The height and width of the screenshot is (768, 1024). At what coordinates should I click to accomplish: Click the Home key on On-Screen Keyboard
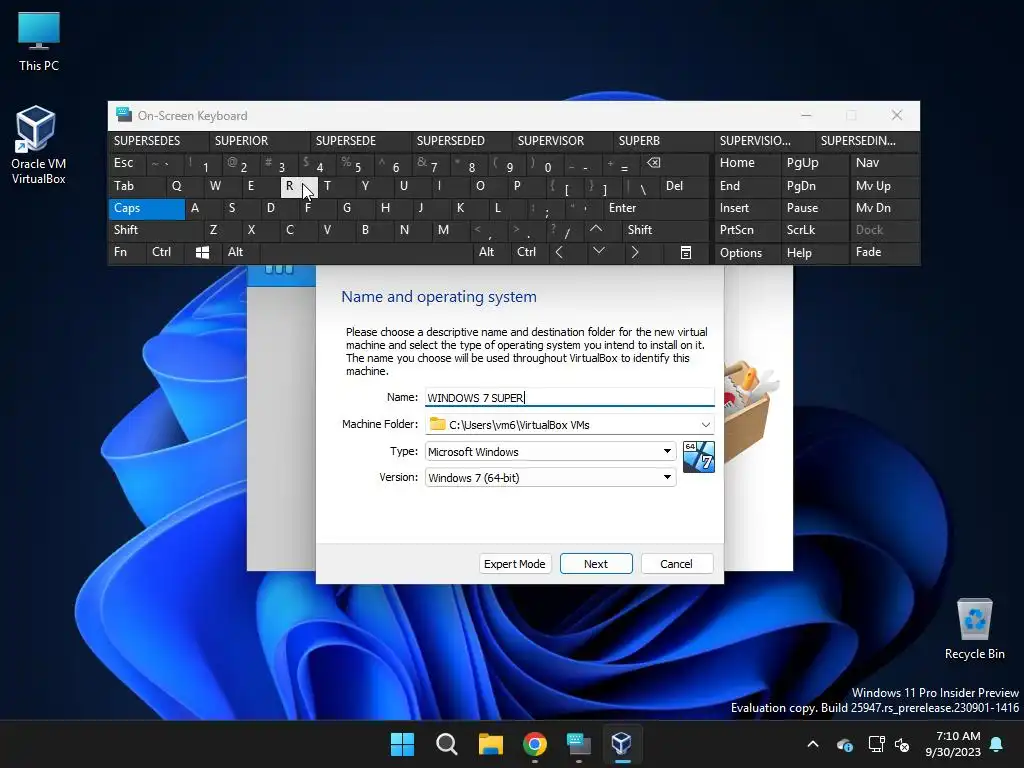point(748,163)
